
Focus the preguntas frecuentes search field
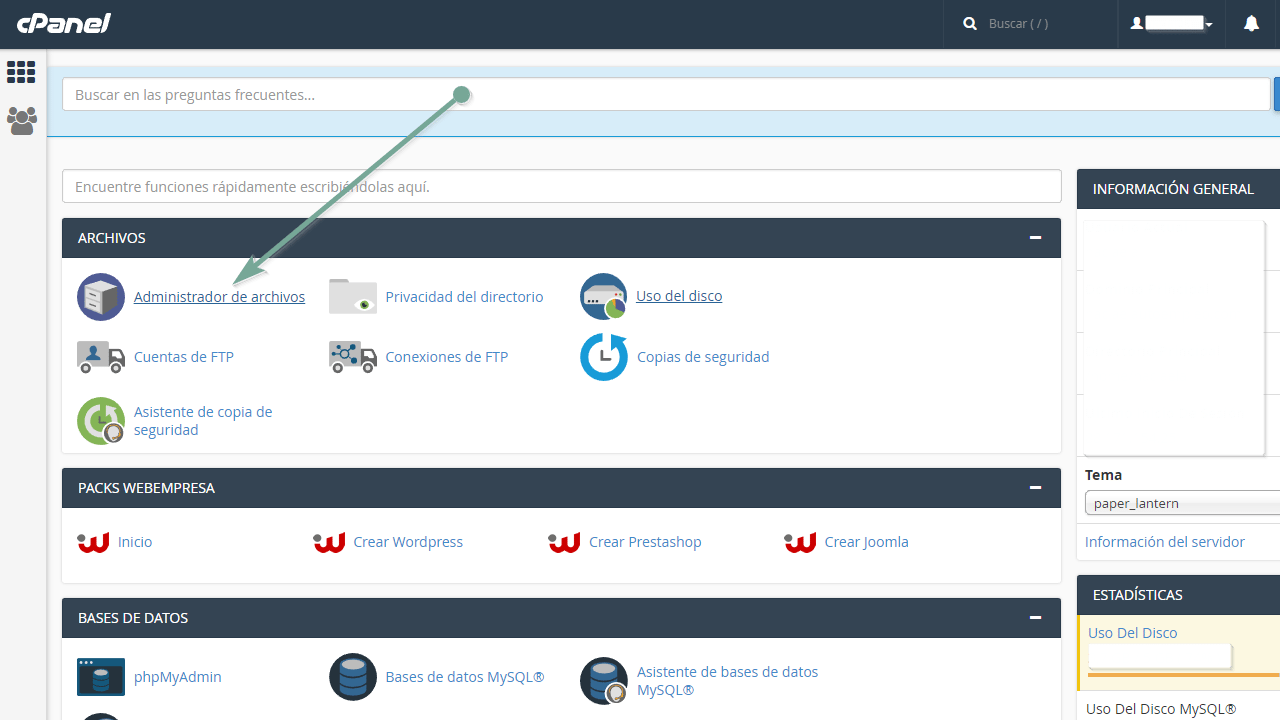666,94
